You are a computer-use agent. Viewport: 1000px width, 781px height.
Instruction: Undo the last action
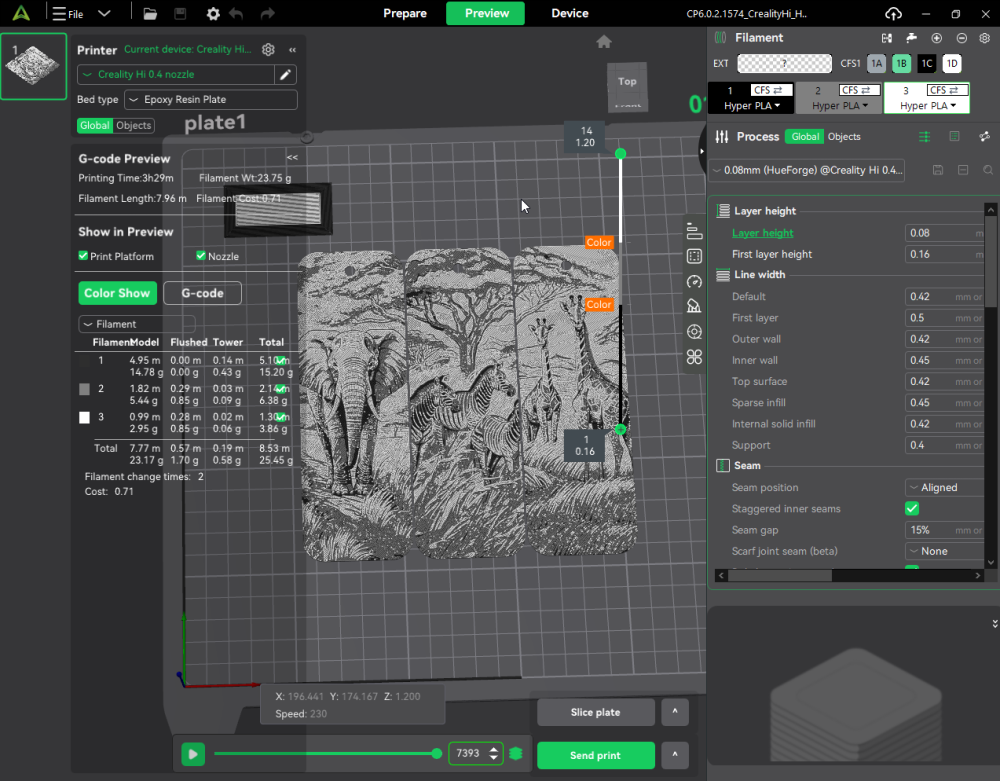[x=237, y=13]
